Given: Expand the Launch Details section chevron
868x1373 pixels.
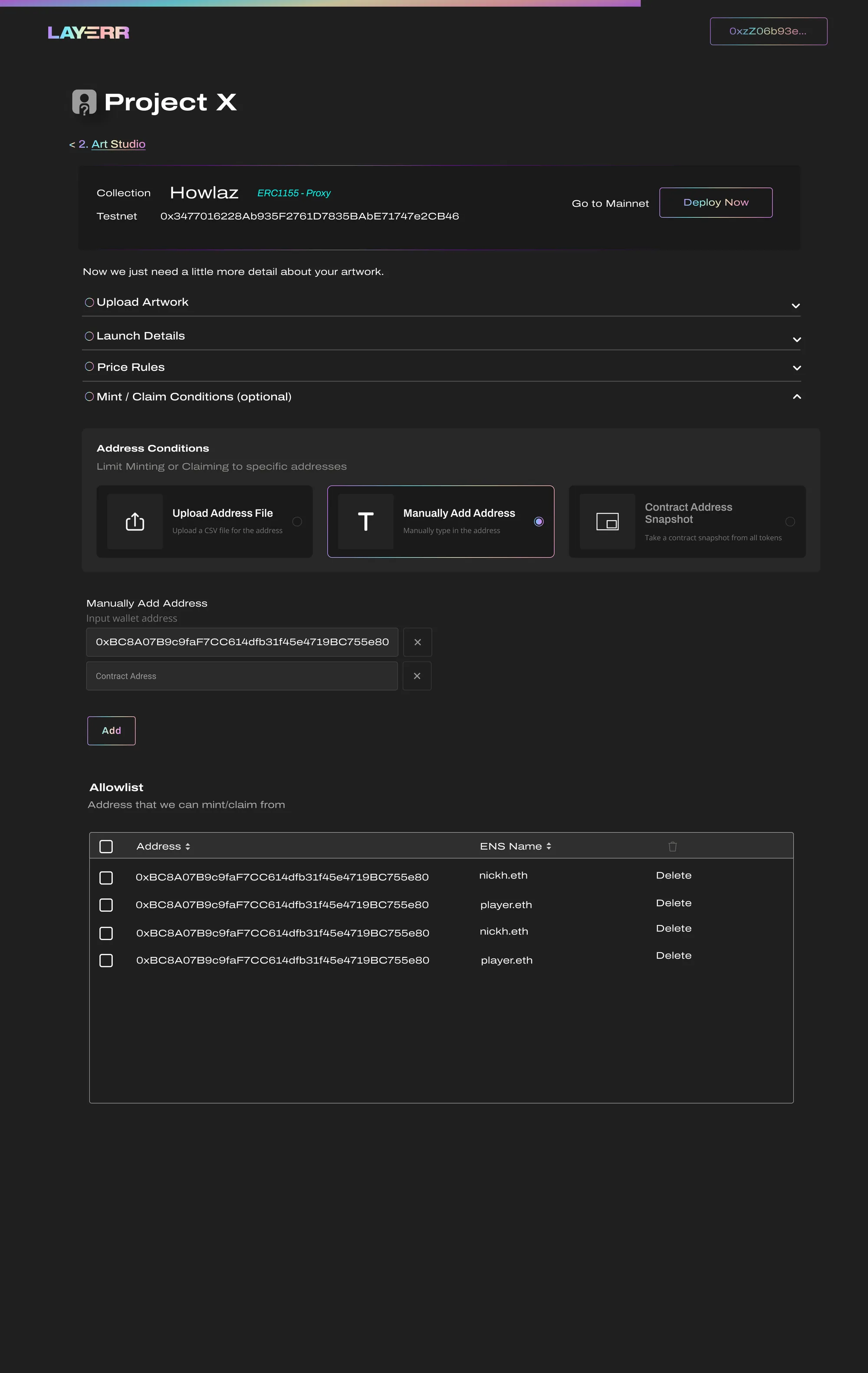Looking at the screenshot, I should (797, 339).
